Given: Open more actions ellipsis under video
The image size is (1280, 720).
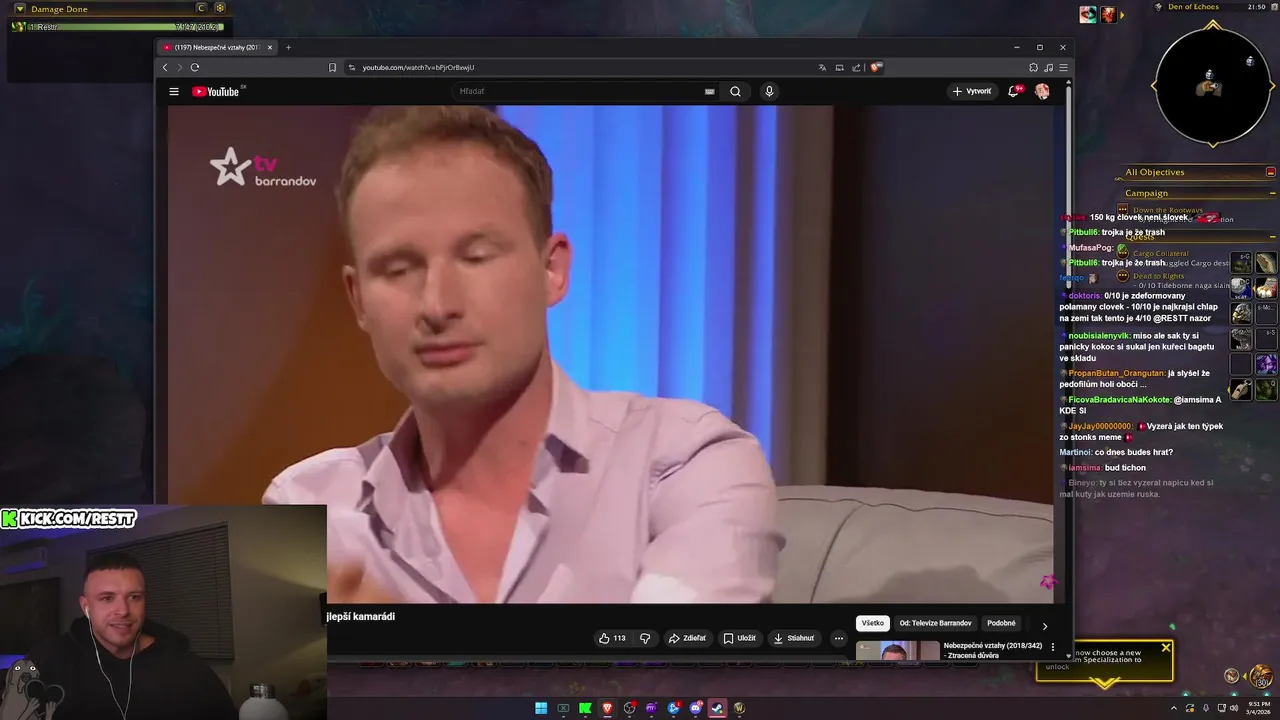Looking at the screenshot, I should 839,638.
